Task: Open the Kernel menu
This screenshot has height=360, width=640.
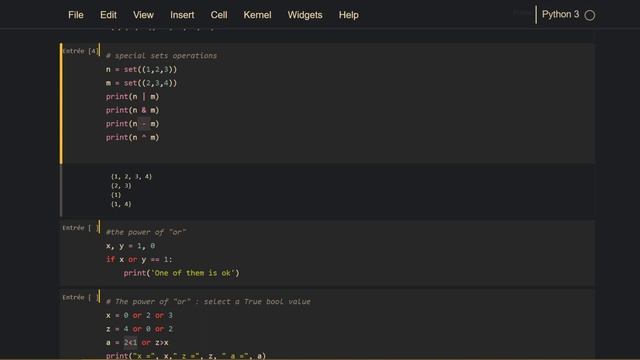Action: point(257,15)
